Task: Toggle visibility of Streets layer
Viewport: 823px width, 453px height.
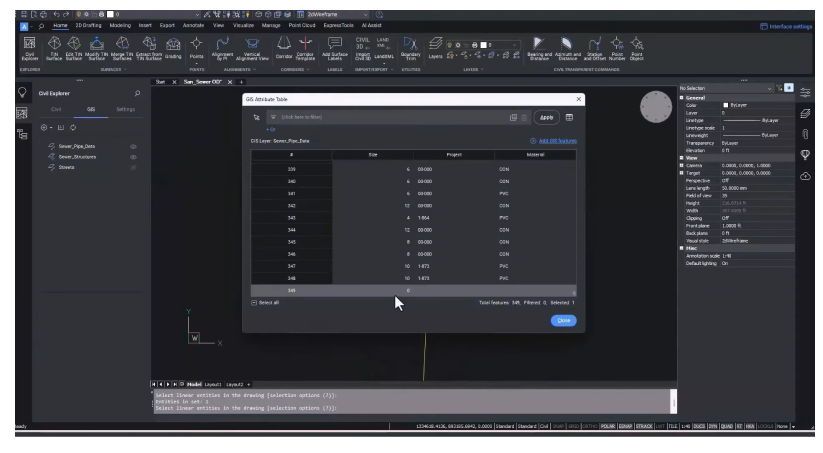Action: pyautogui.click(x=133, y=167)
